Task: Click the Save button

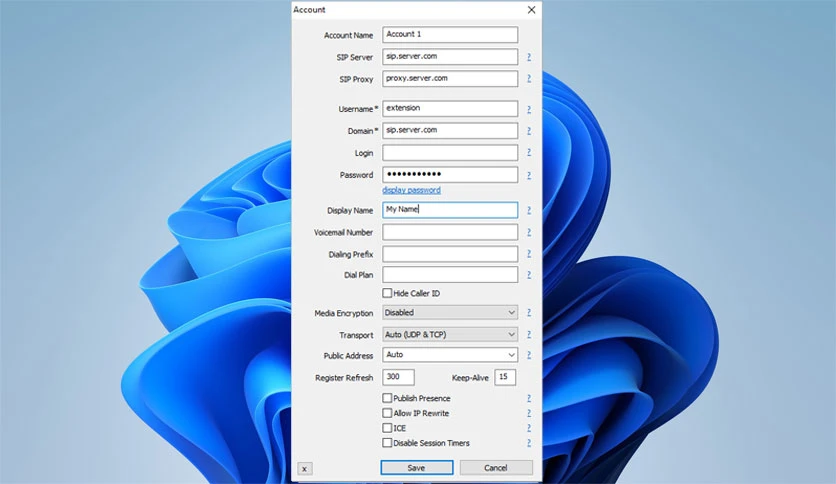Action: (x=416, y=467)
